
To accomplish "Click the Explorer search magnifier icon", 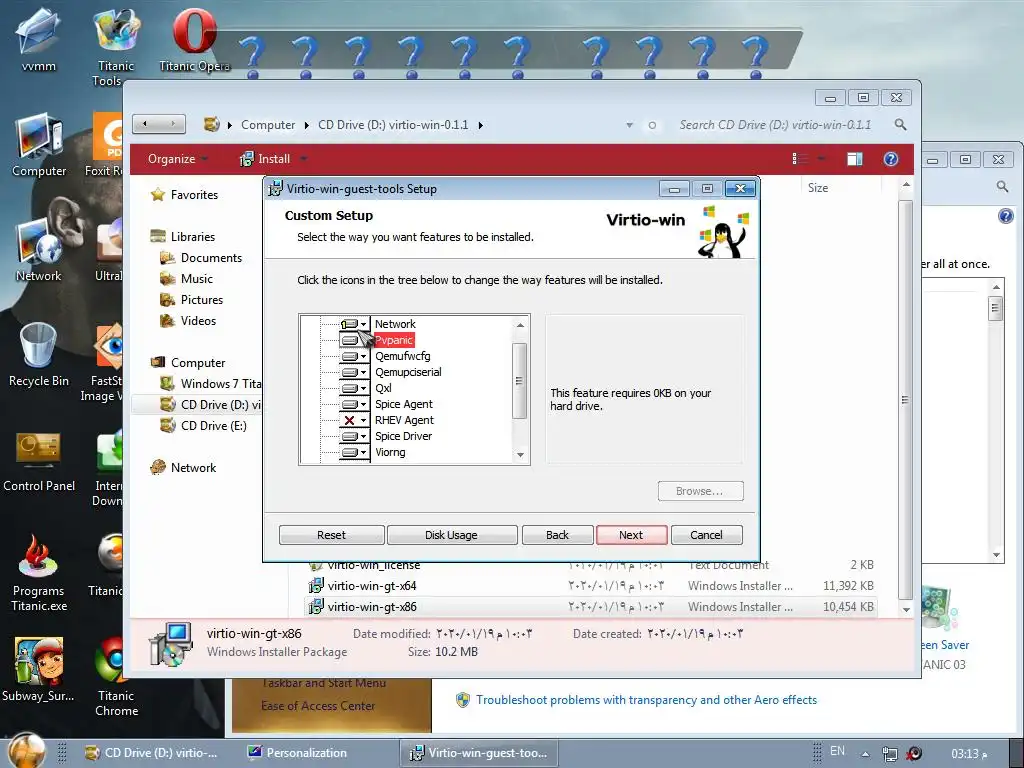I will click(900, 124).
